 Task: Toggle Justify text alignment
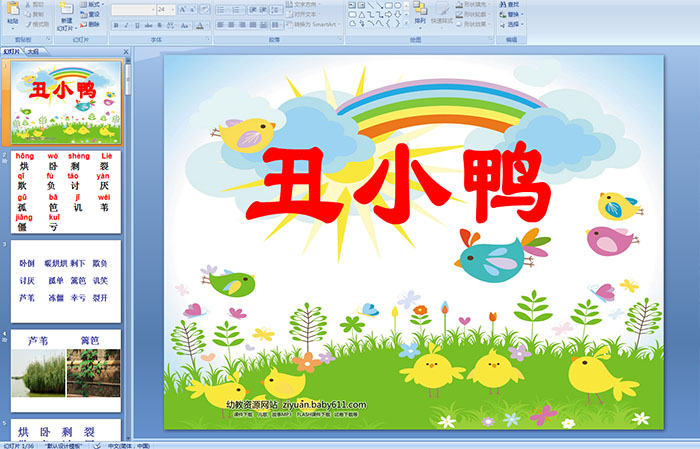(253, 25)
